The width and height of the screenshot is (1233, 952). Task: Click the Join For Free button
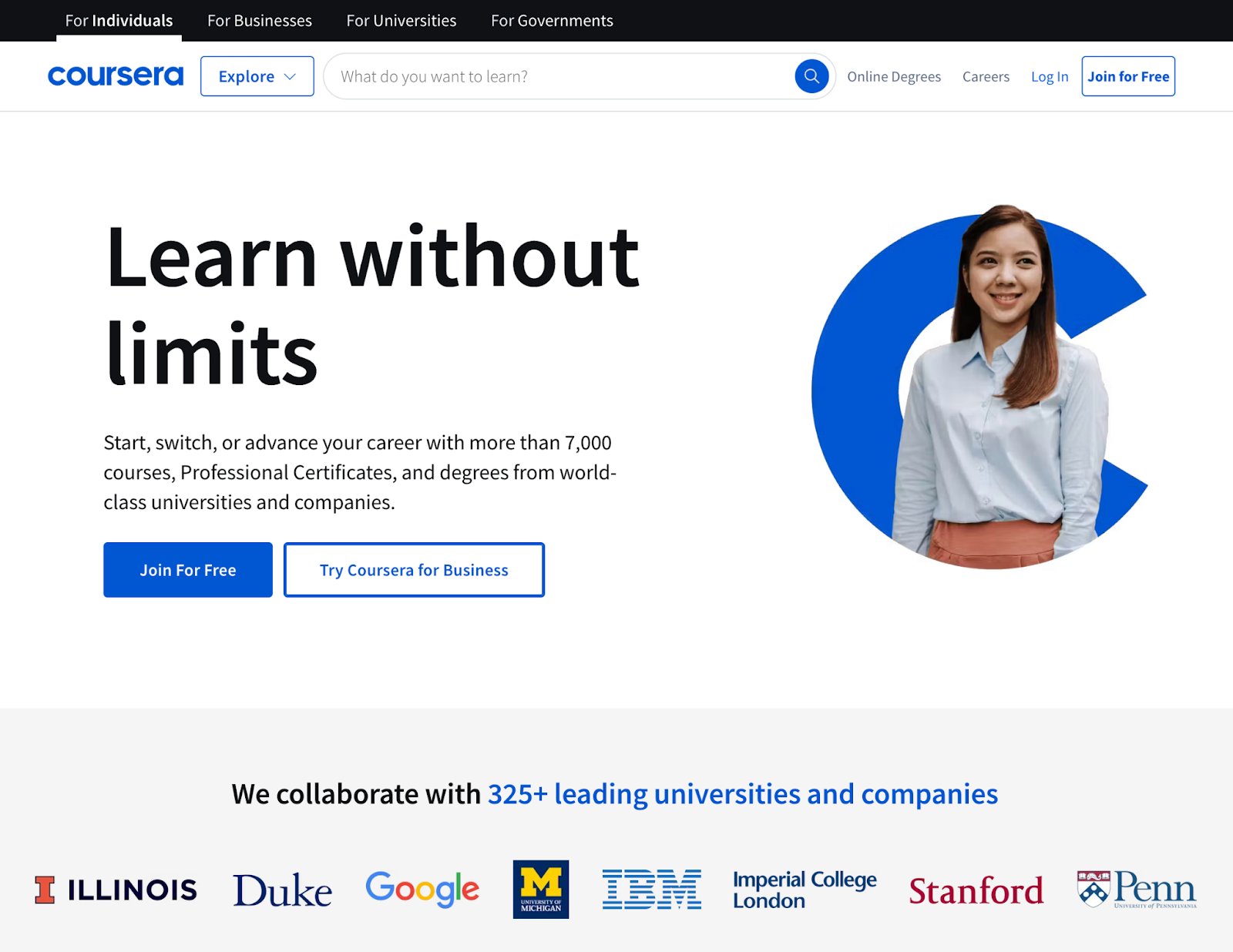click(x=187, y=570)
